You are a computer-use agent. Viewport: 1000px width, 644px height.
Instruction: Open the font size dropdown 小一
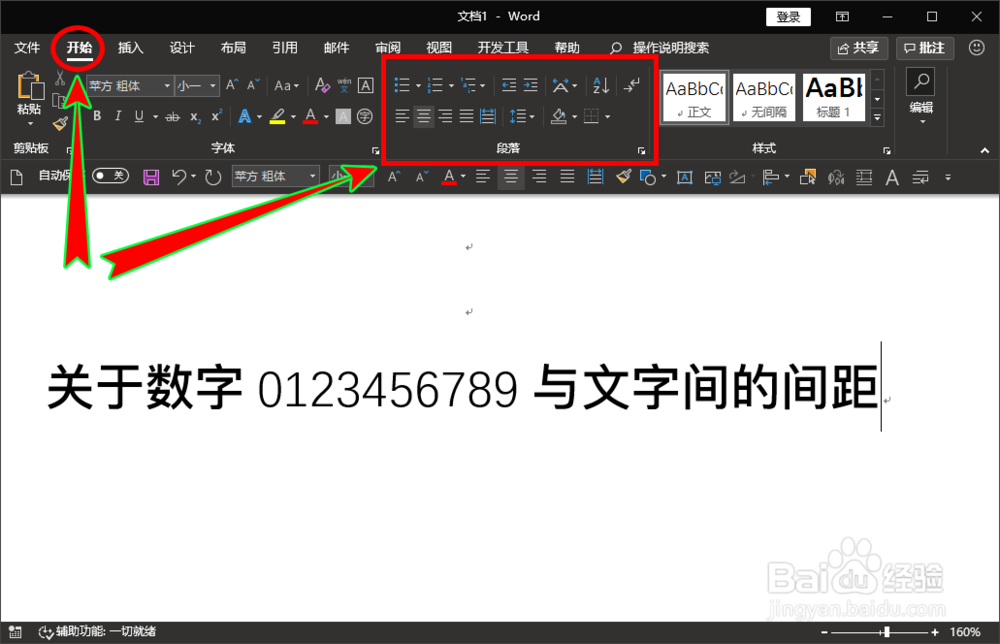(x=195, y=86)
